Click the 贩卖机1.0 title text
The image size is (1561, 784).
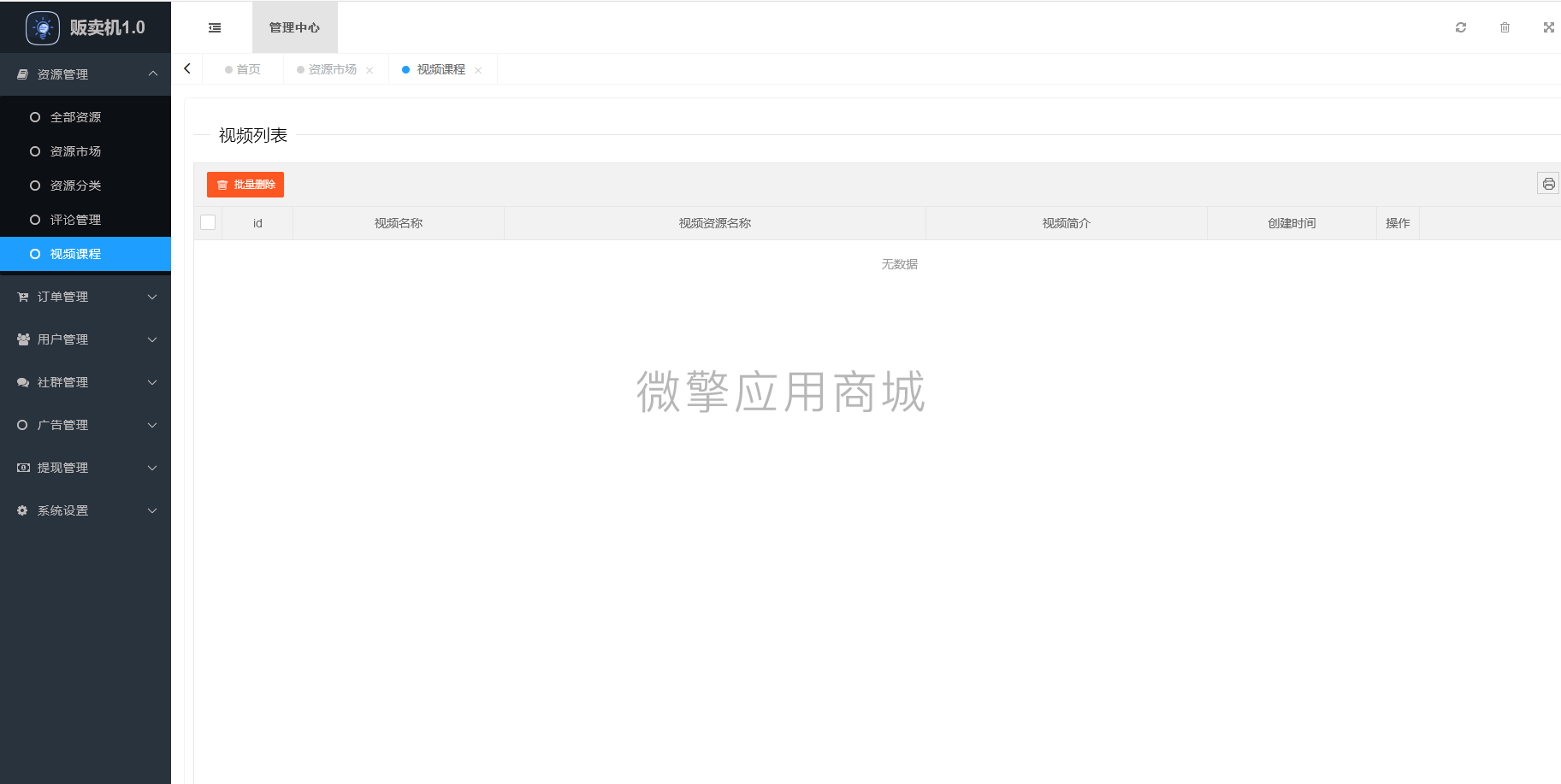click(x=108, y=27)
